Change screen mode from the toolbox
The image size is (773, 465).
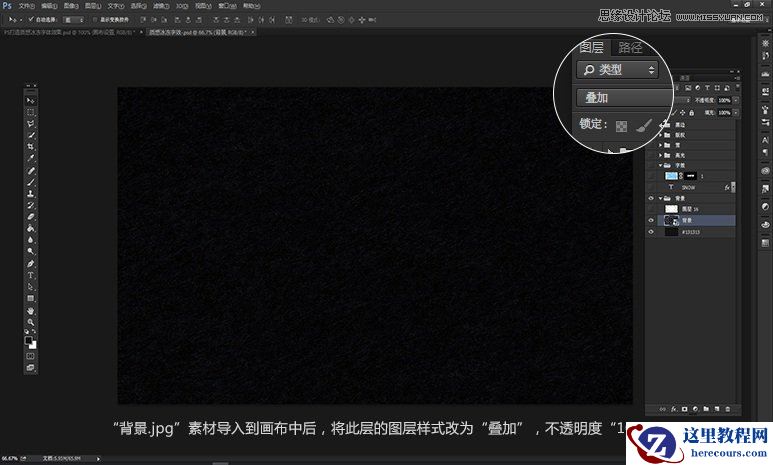click(x=31, y=368)
